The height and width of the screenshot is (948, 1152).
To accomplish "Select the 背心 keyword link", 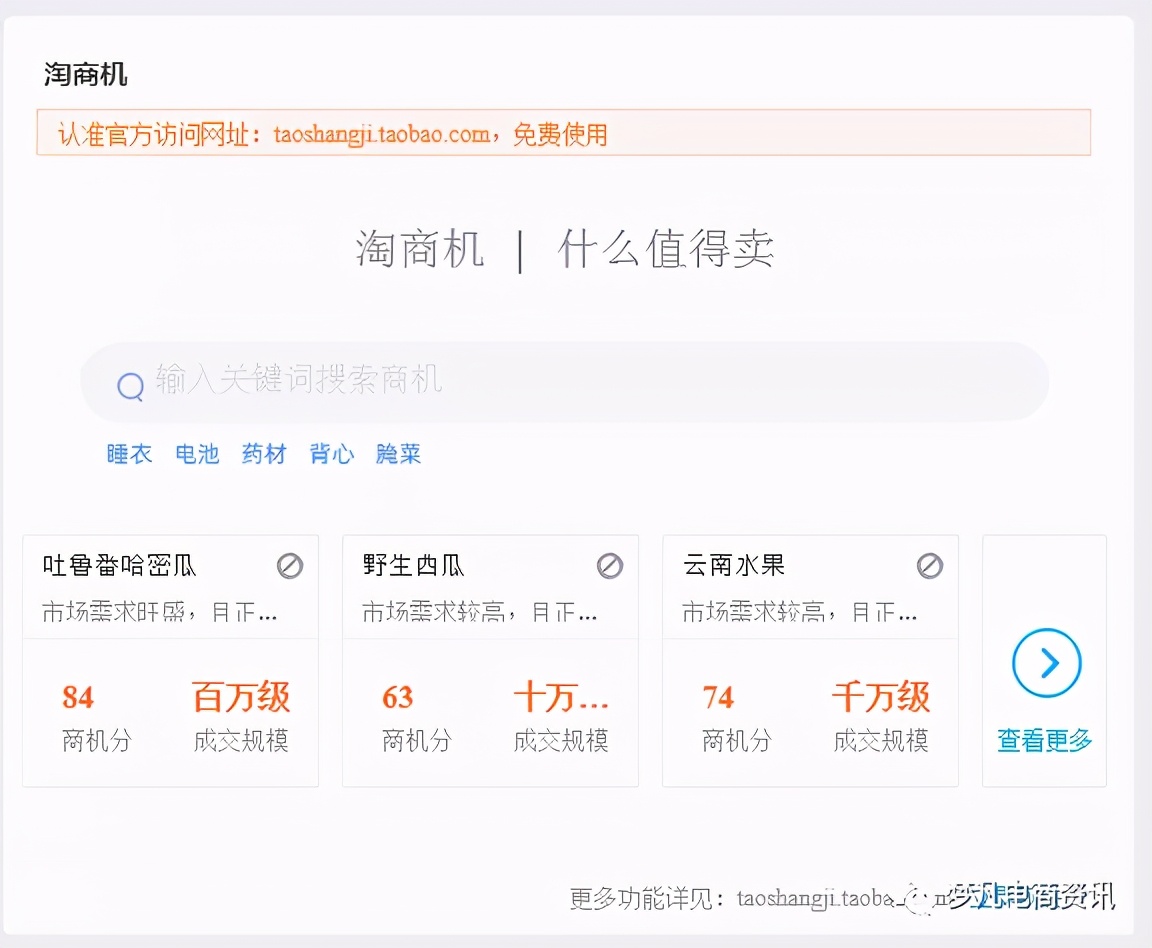I will 331,454.
